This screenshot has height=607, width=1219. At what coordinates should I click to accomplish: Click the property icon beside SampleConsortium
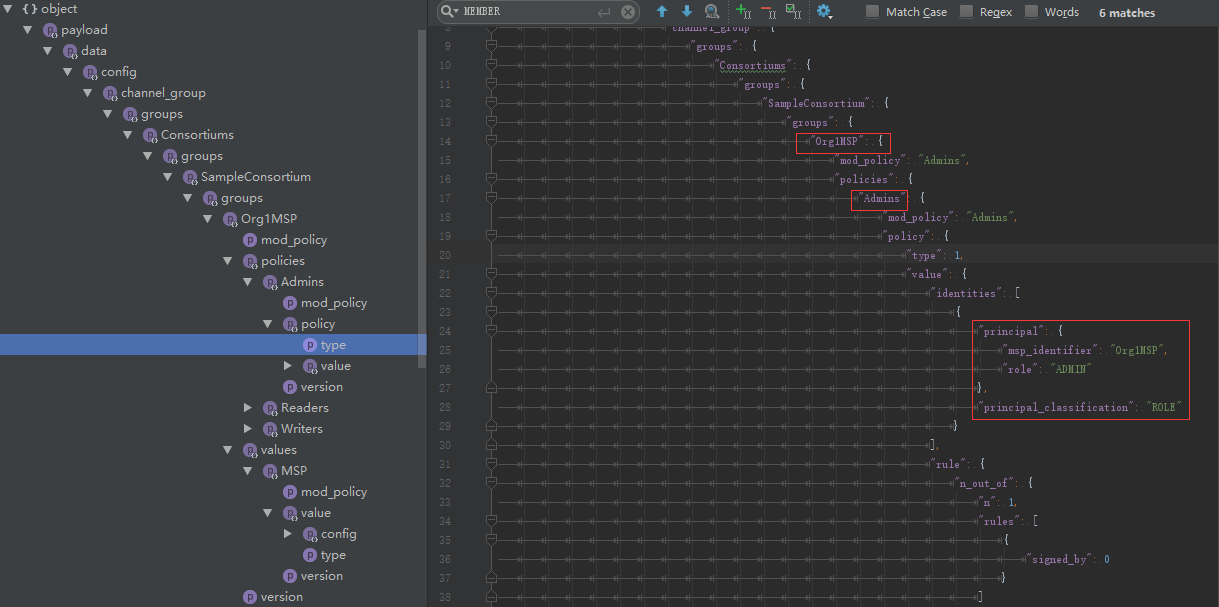(190, 177)
